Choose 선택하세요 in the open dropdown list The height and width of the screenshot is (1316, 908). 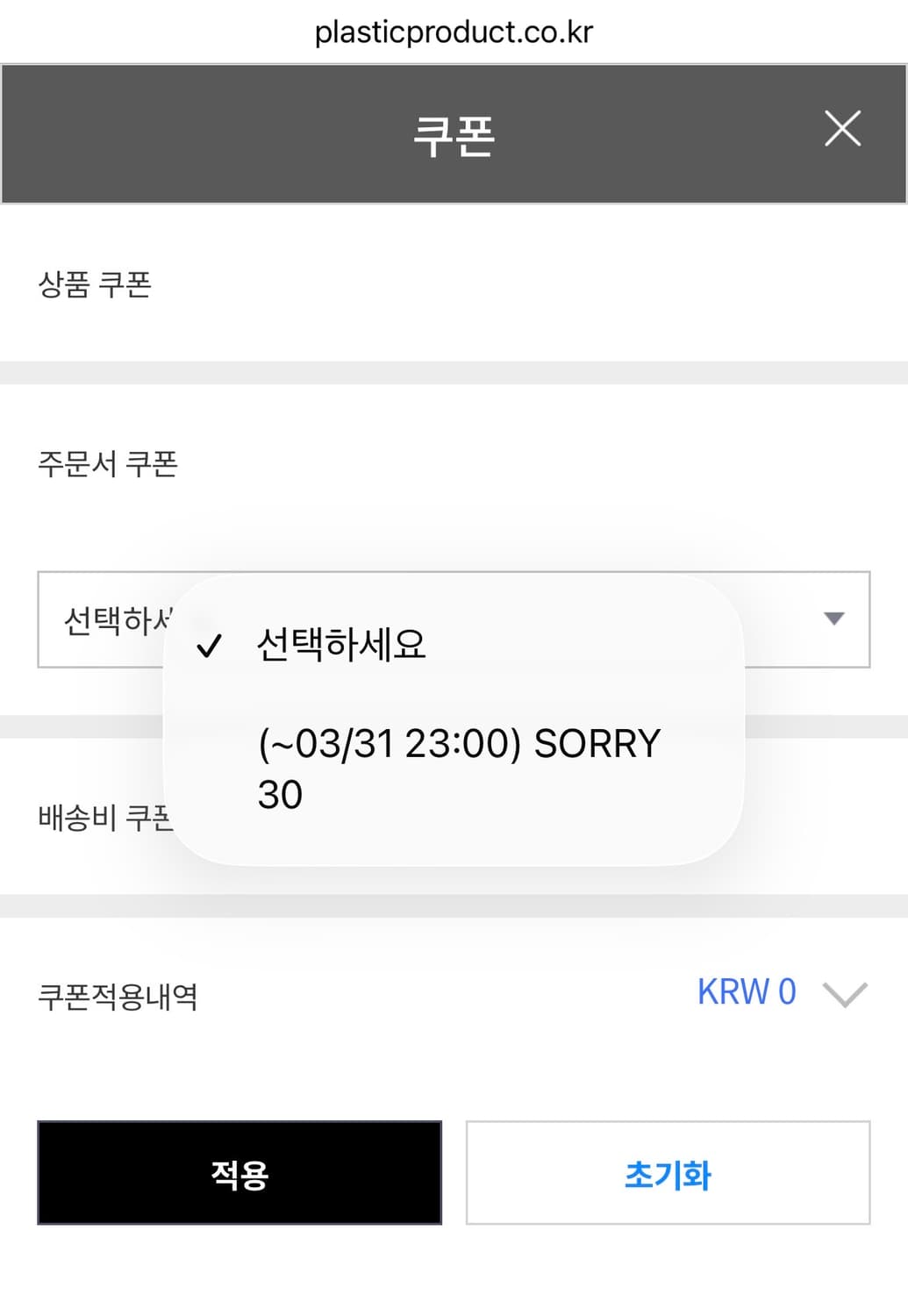(340, 645)
